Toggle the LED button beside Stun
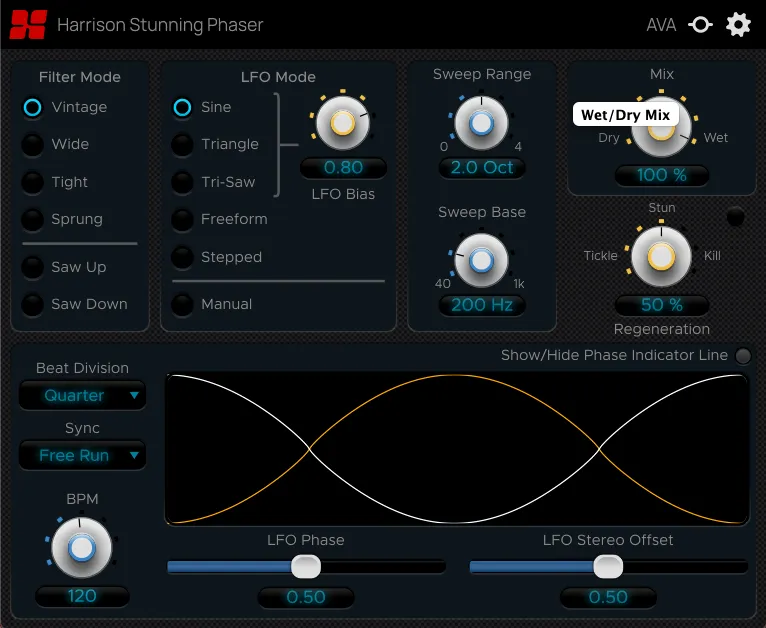 click(735, 216)
